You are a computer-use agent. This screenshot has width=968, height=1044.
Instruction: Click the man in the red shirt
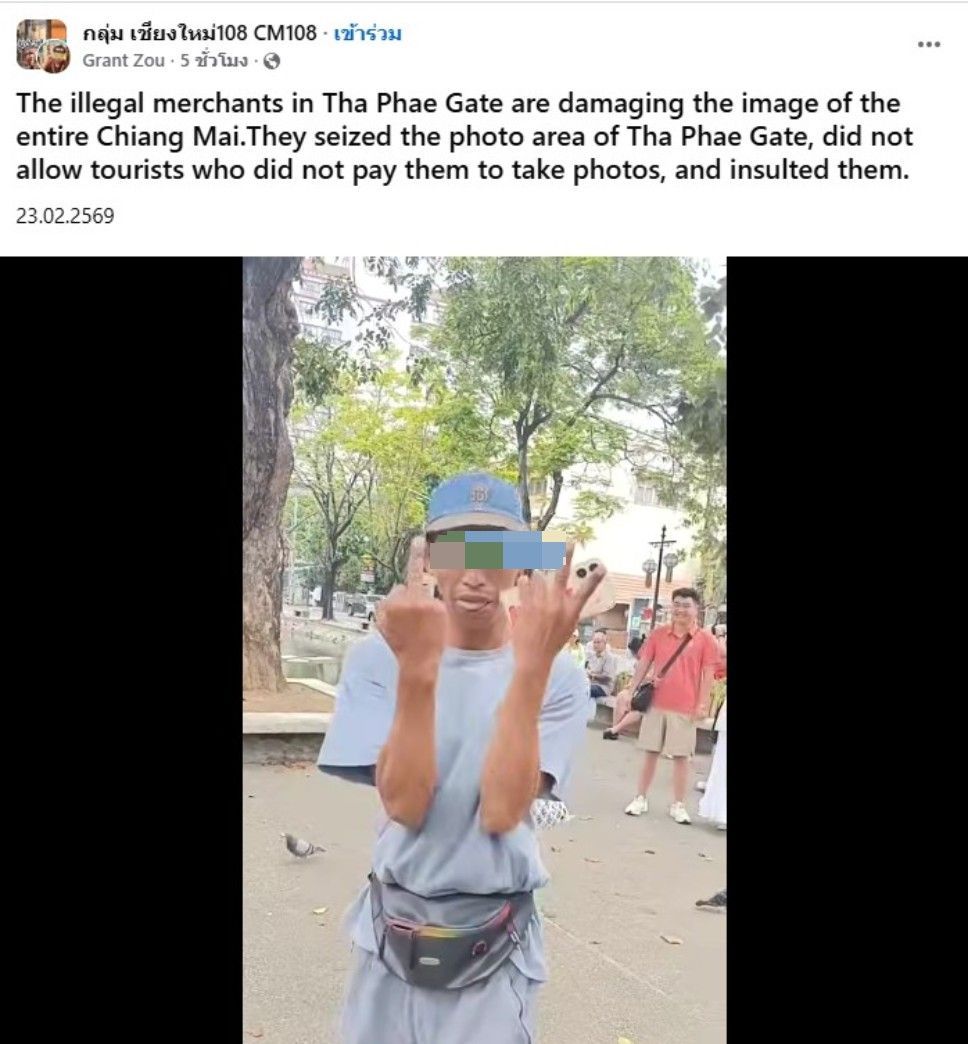click(672, 702)
